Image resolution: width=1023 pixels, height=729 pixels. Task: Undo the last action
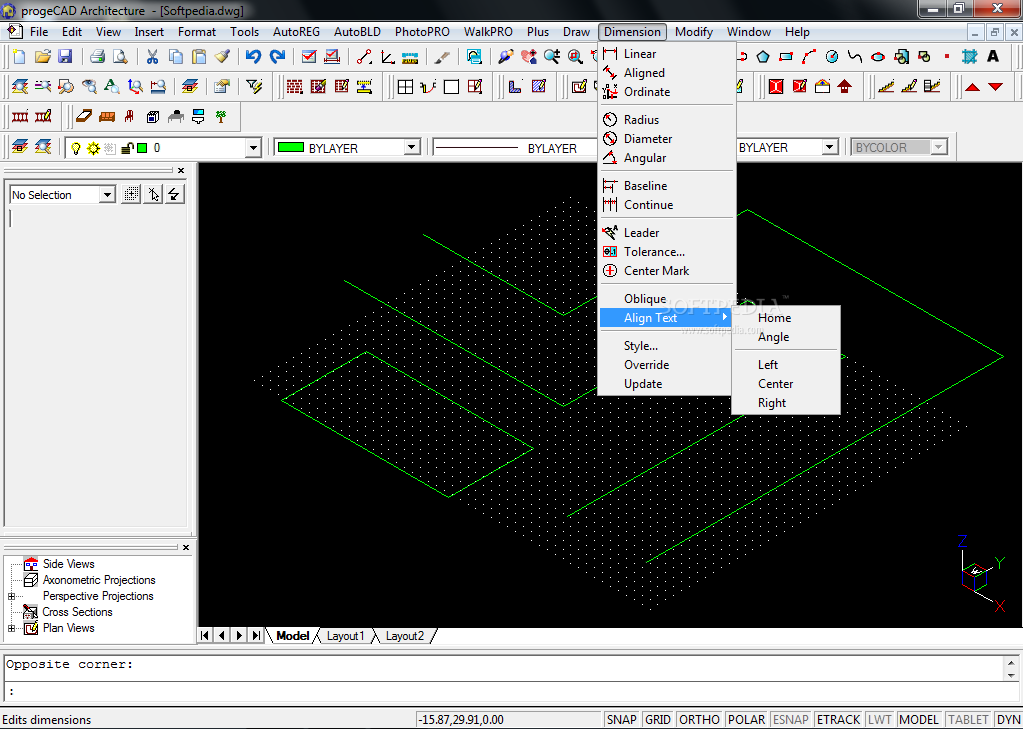pos(254,57)
